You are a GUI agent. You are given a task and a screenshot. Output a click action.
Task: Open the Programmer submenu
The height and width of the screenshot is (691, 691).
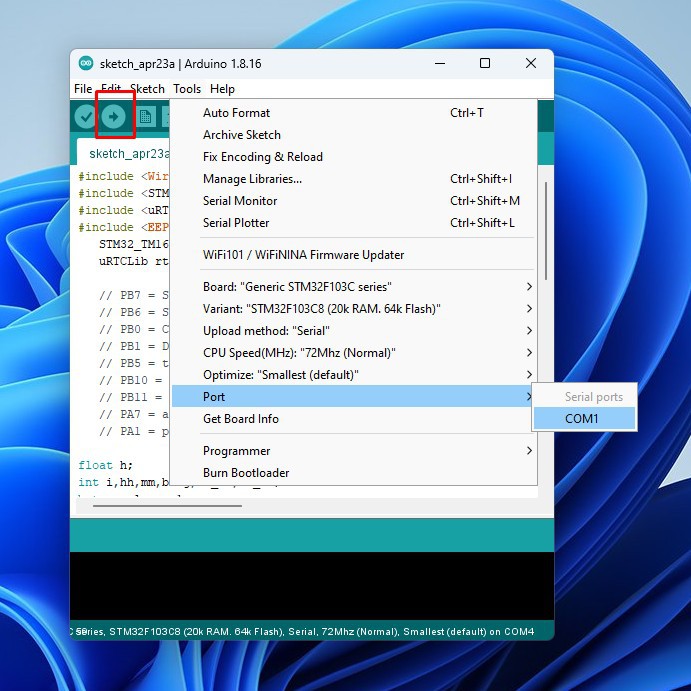[236, 451]
